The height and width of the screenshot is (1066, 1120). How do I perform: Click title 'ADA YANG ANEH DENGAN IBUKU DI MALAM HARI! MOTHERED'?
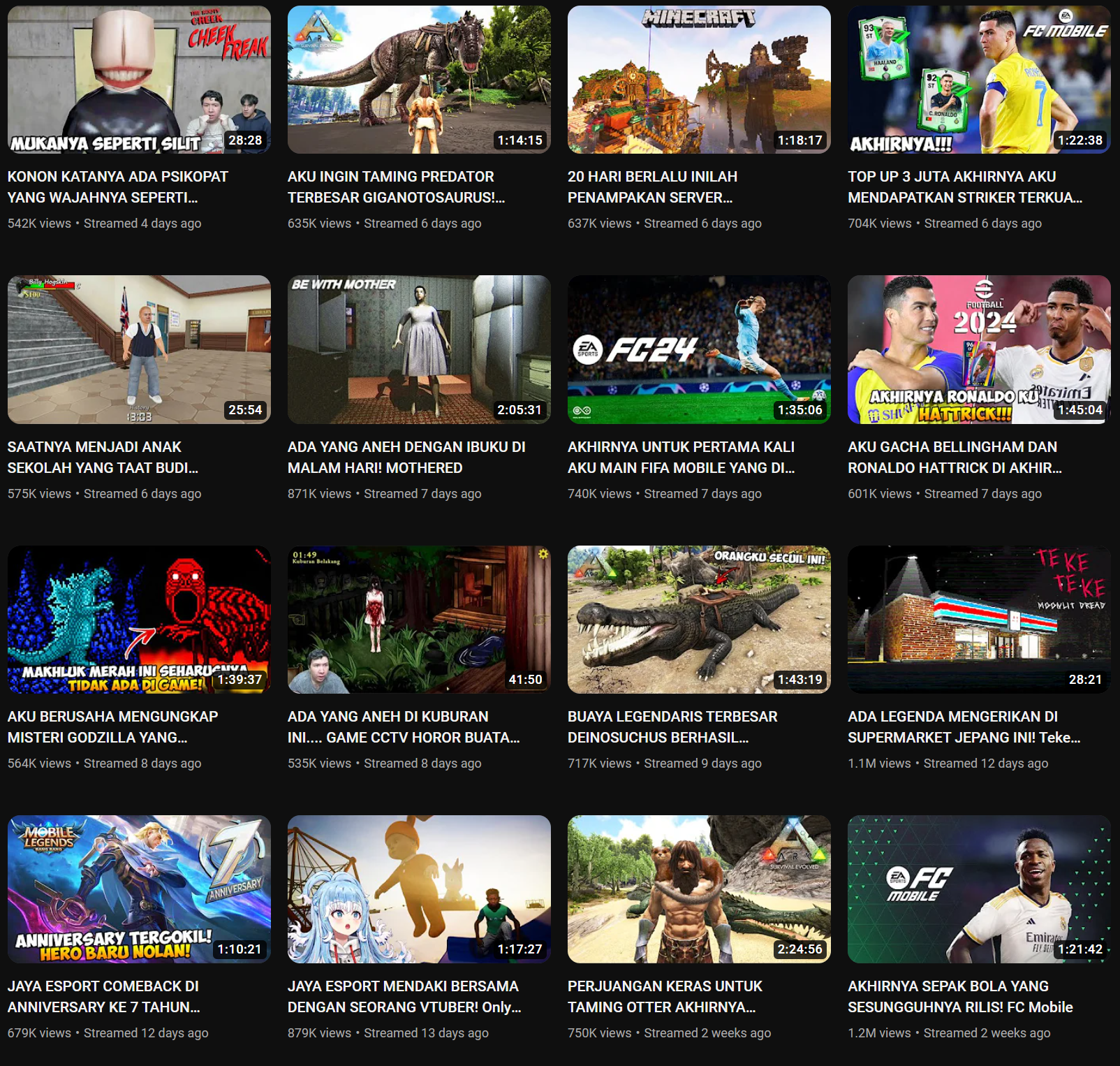406,457
